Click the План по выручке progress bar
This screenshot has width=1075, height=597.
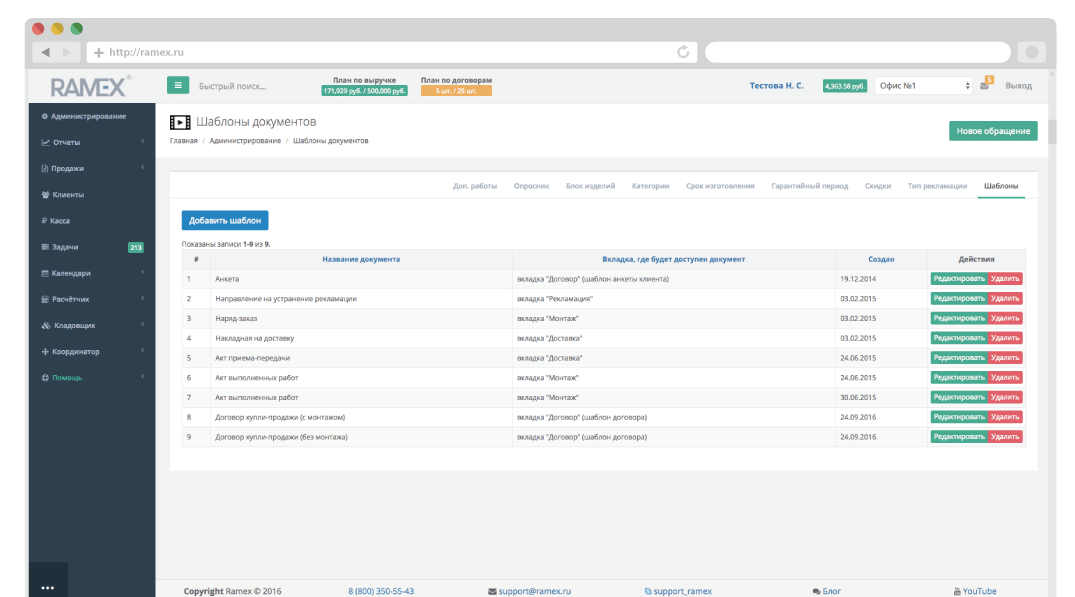(364, 90)
